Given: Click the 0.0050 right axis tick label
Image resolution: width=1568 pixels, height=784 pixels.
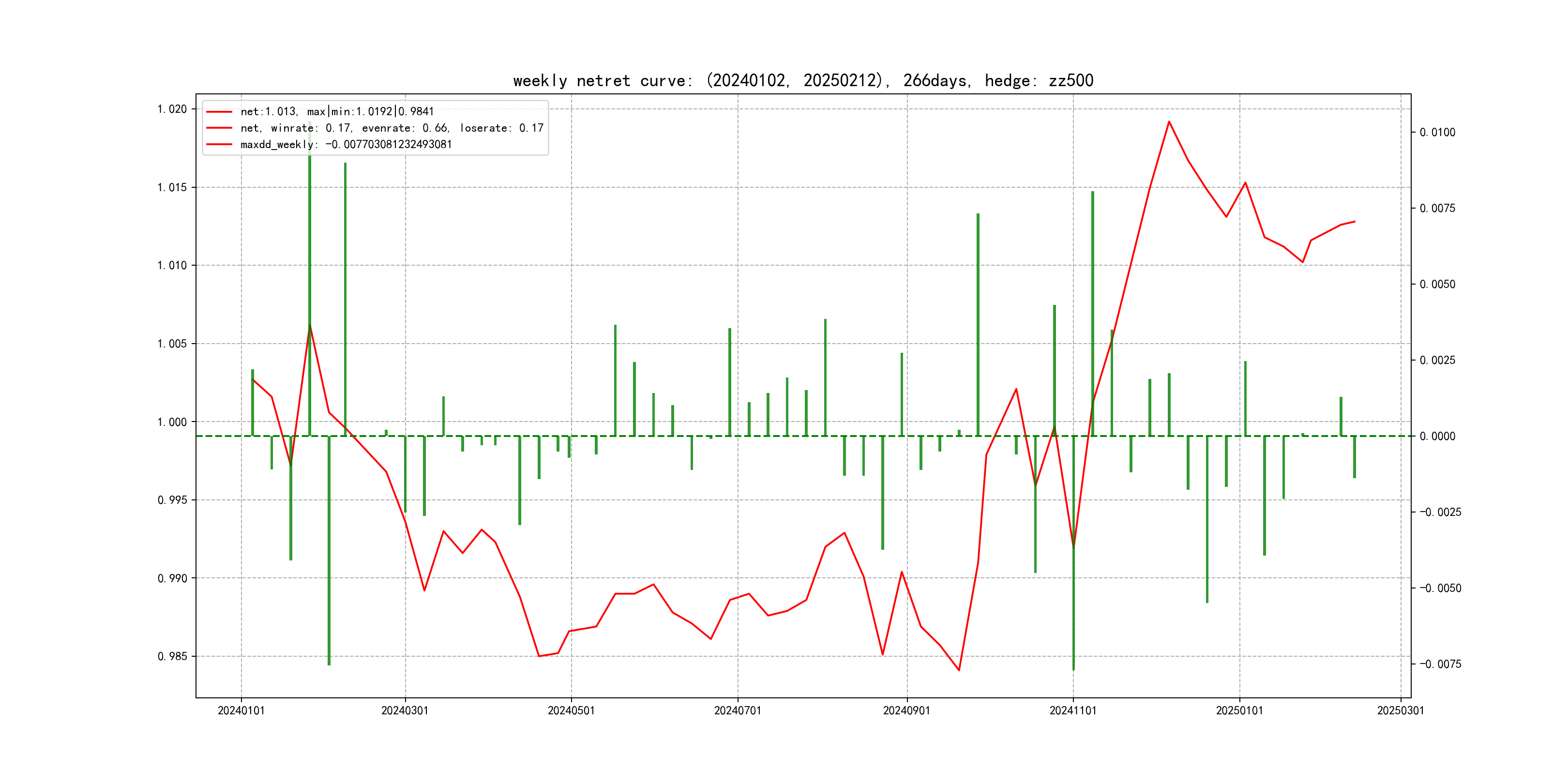Looking at the screenshot, I should pos(1437,284).
